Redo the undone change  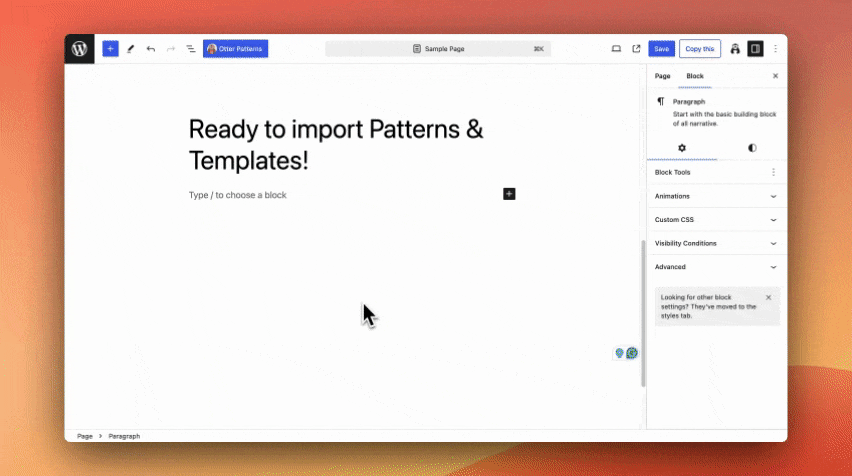pyautogui.click(x=171, y=49)
